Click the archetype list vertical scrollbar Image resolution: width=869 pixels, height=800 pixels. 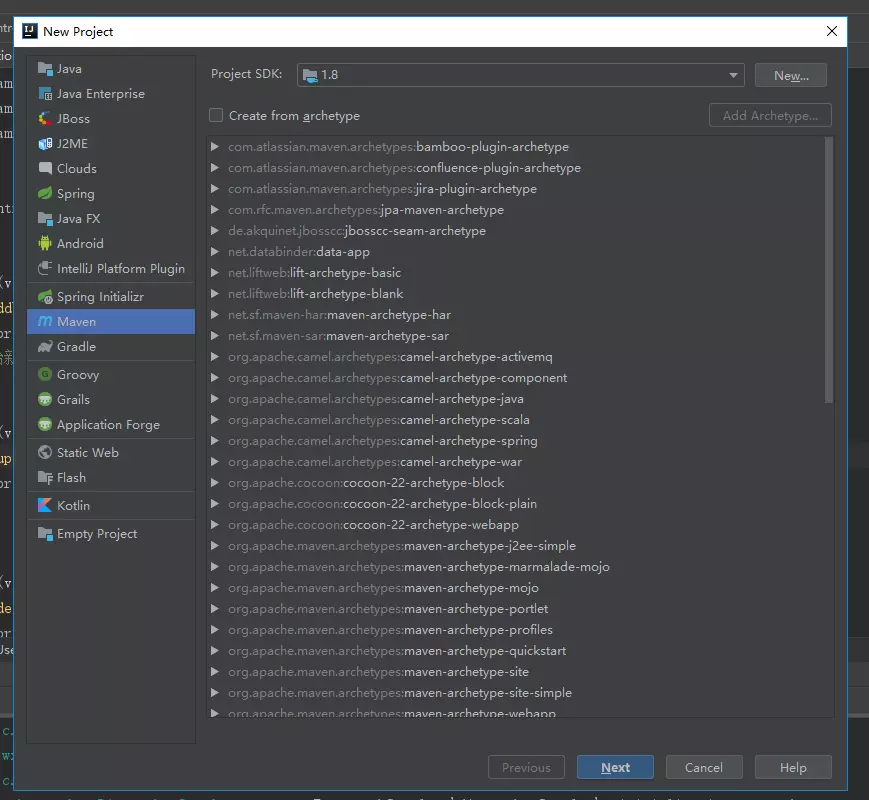coord(829,270)
